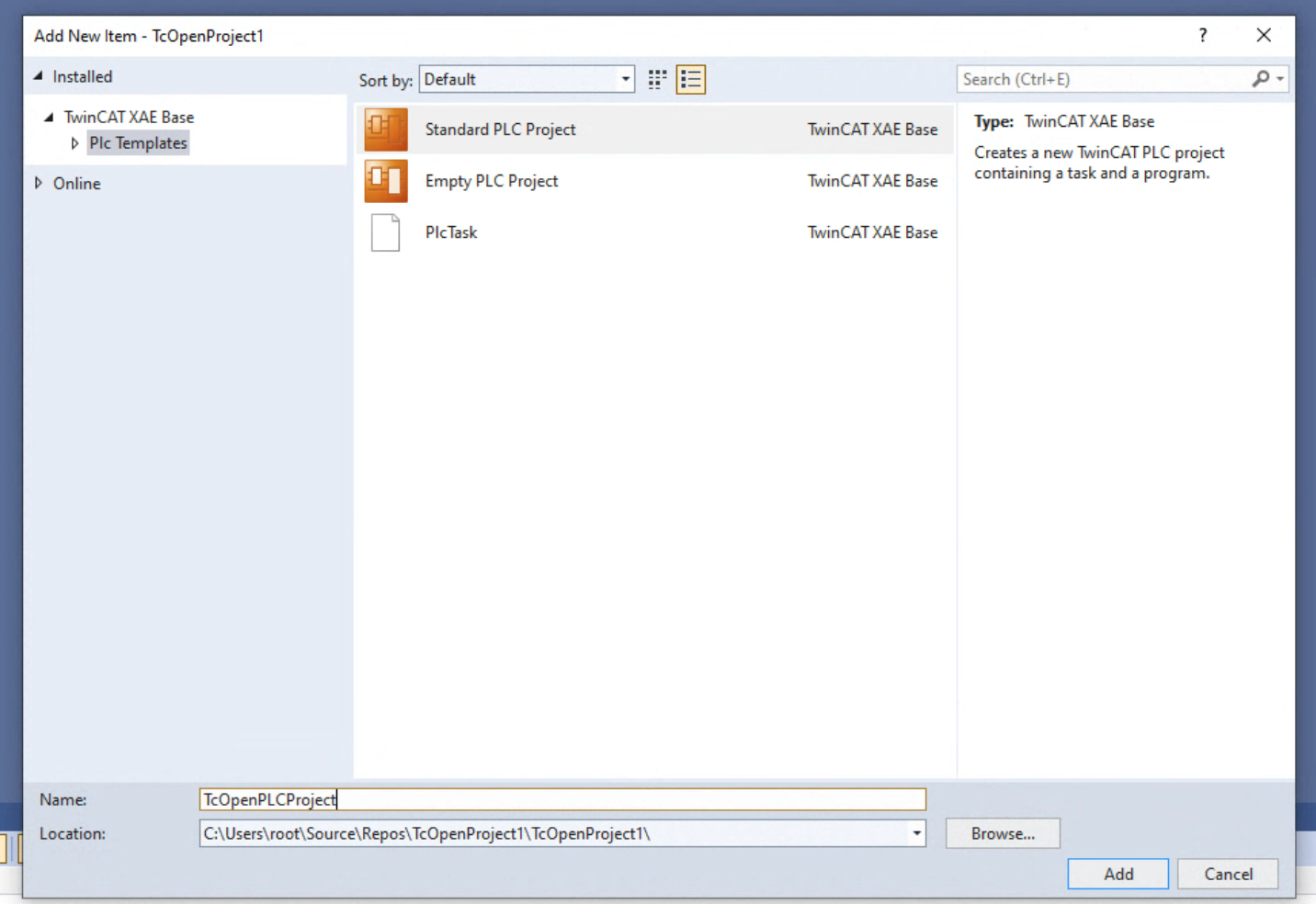Screen dimensions: 1316x904
Task: Collapse the TwinCAT XAE Base node
Action: [x=50, y=117]
